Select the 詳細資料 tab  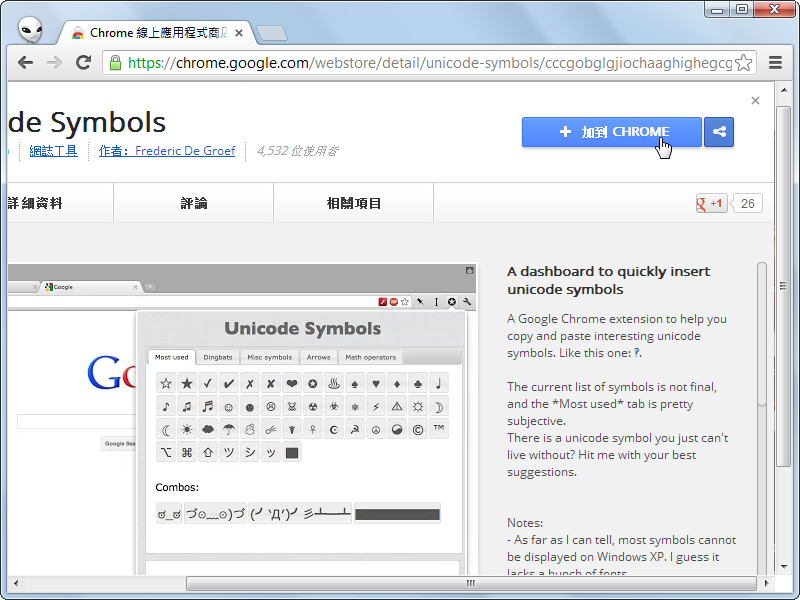coord(37,202)
